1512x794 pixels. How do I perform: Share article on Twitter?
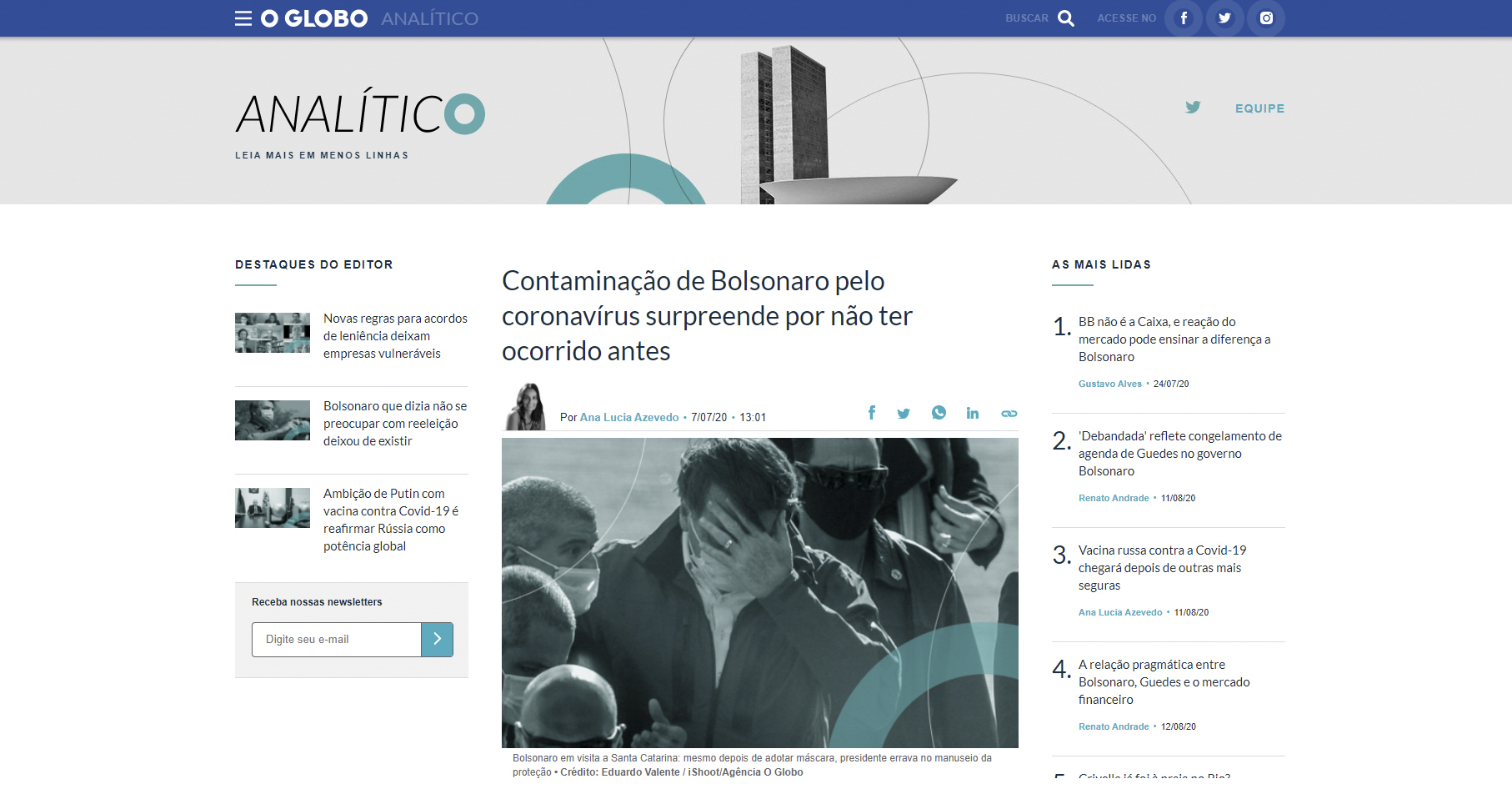click(x=904, y=413)
